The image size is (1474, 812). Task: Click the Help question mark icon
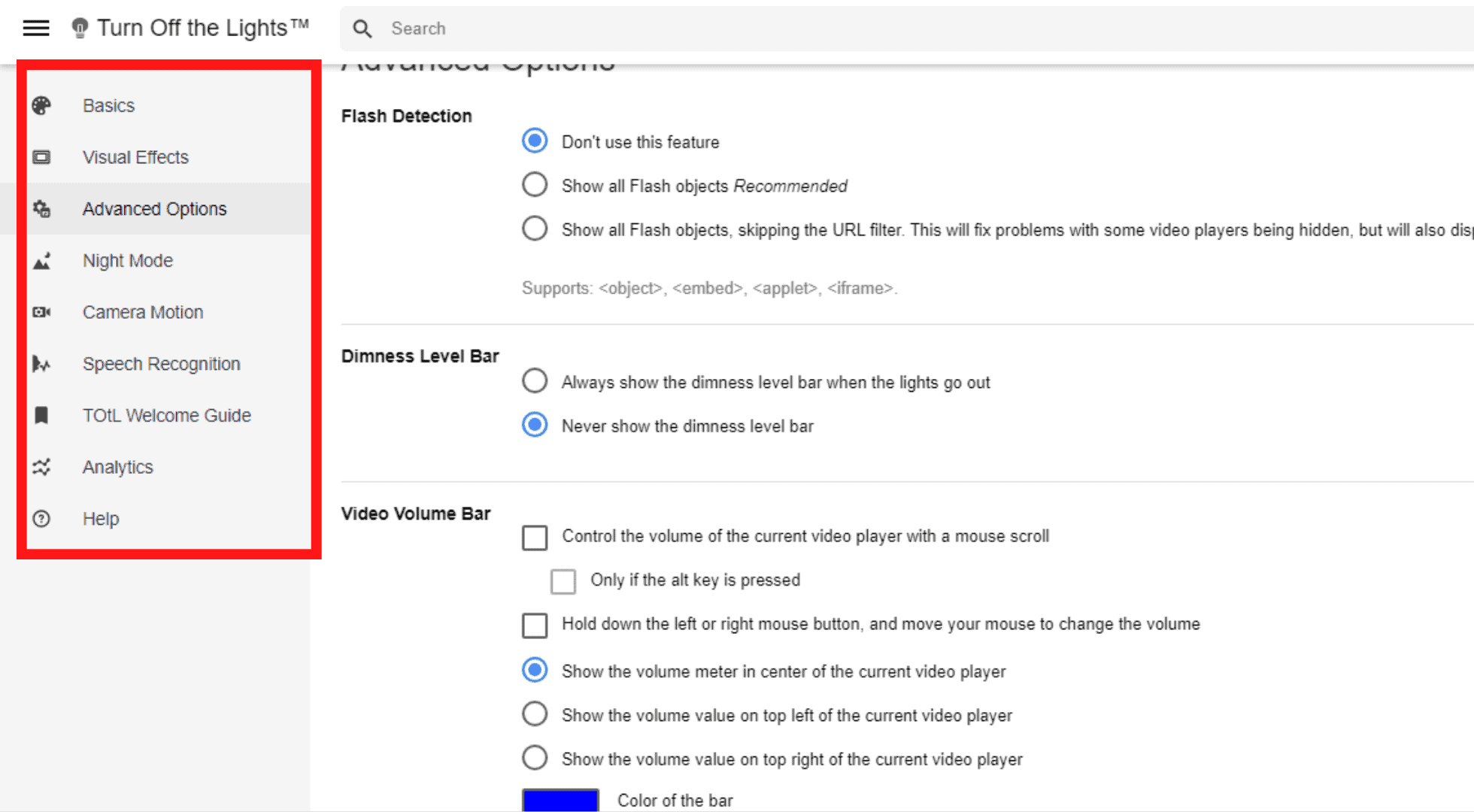point(42,519)
